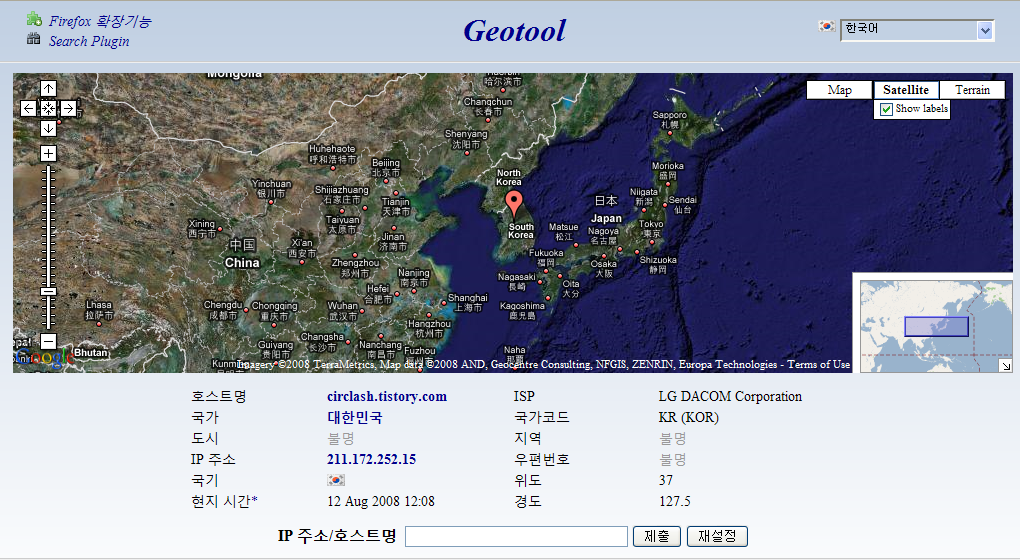1020x560 pixels.
Task: Pan the map left with arrow
Action: click(29, 108)
